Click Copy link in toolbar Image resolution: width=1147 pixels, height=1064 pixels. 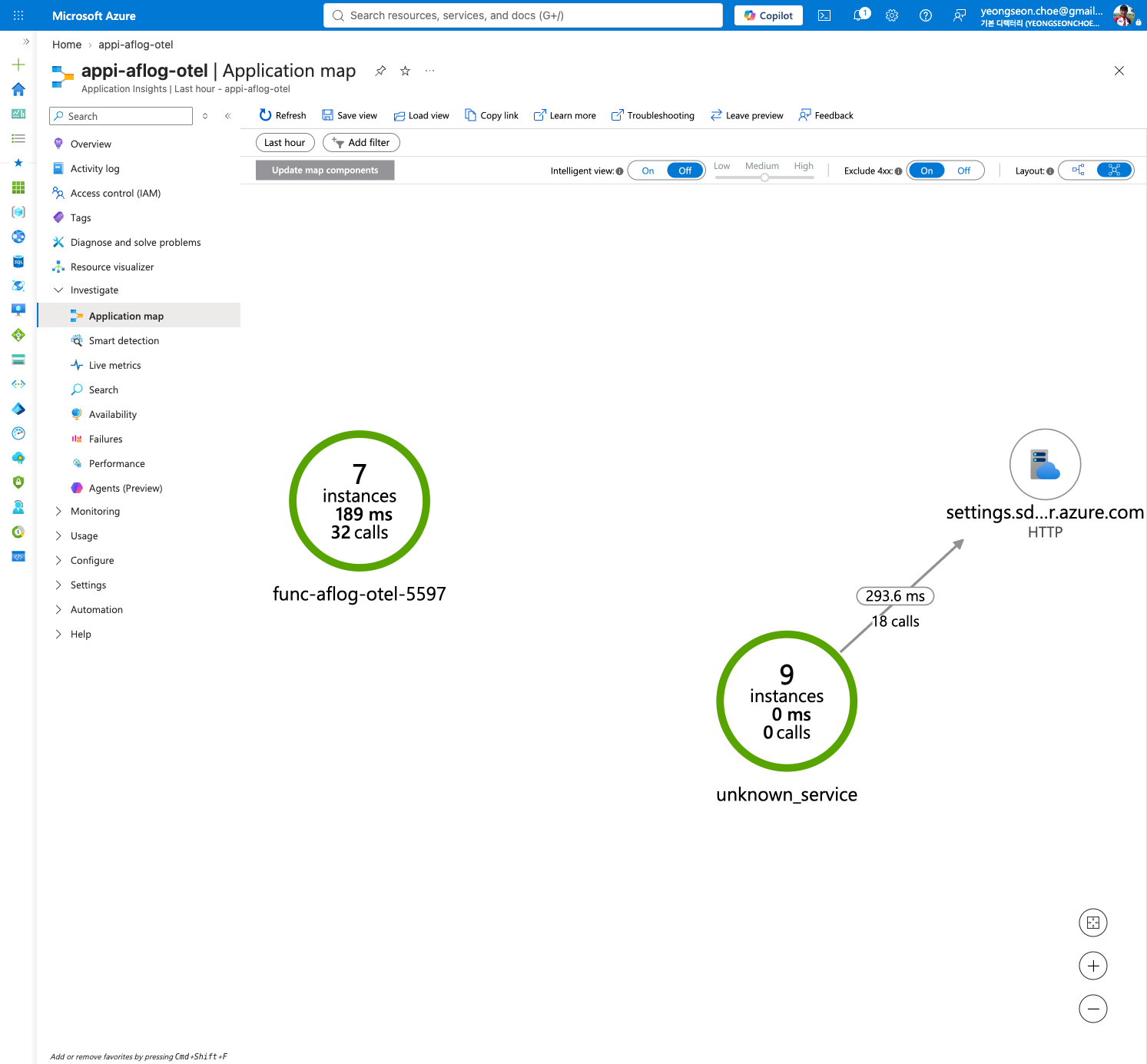492,115
